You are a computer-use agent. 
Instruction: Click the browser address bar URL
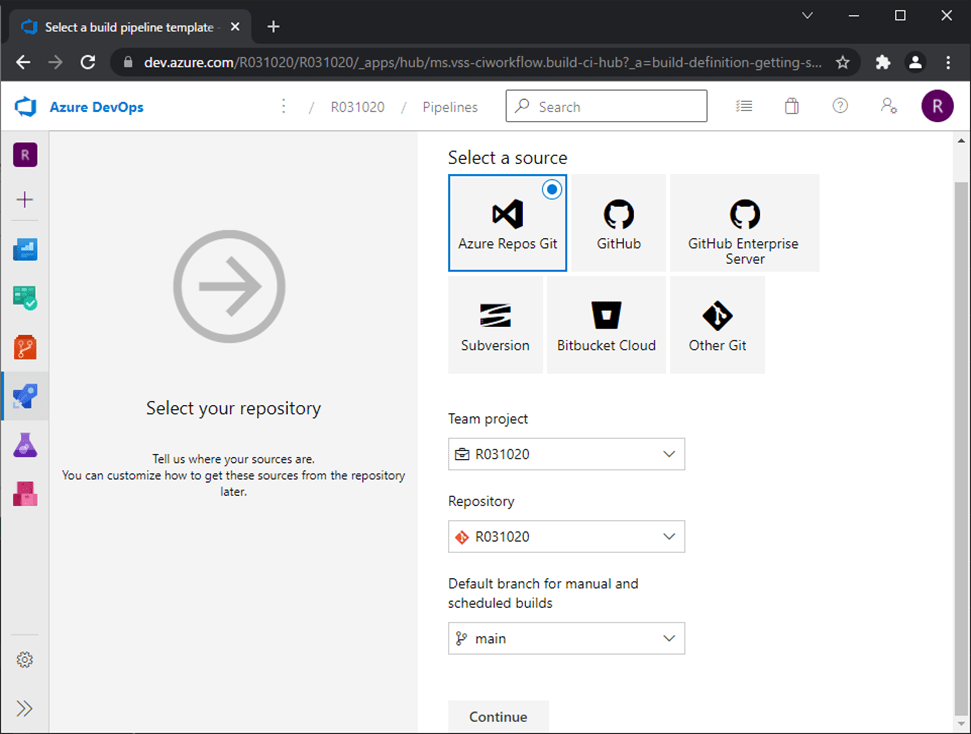click(483, 63)
